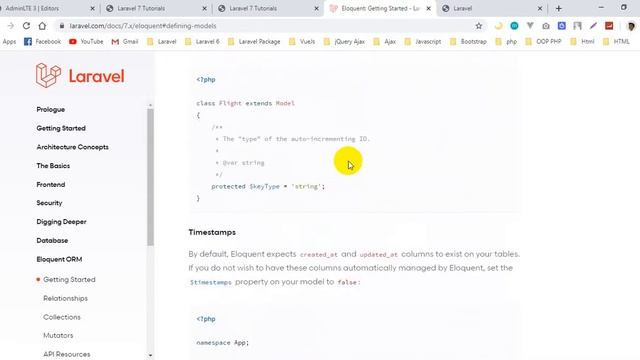The image size is (640, 360).
Task: Close the last Laravel tab
Action: click(540, 8)
